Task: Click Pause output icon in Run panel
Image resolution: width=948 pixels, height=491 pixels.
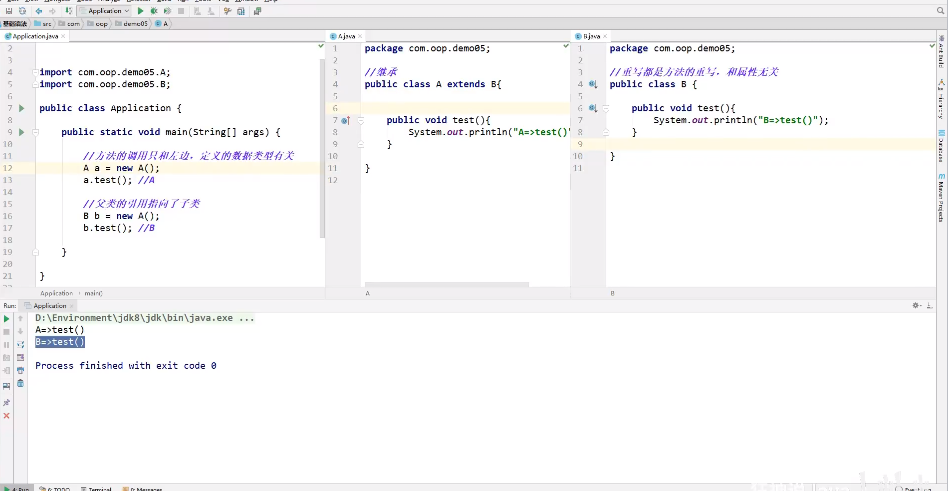Action: coord(7,345)
